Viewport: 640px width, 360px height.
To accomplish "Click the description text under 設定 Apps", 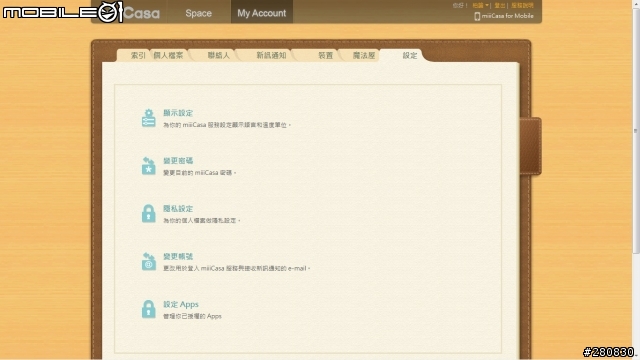I will [192, 316].
